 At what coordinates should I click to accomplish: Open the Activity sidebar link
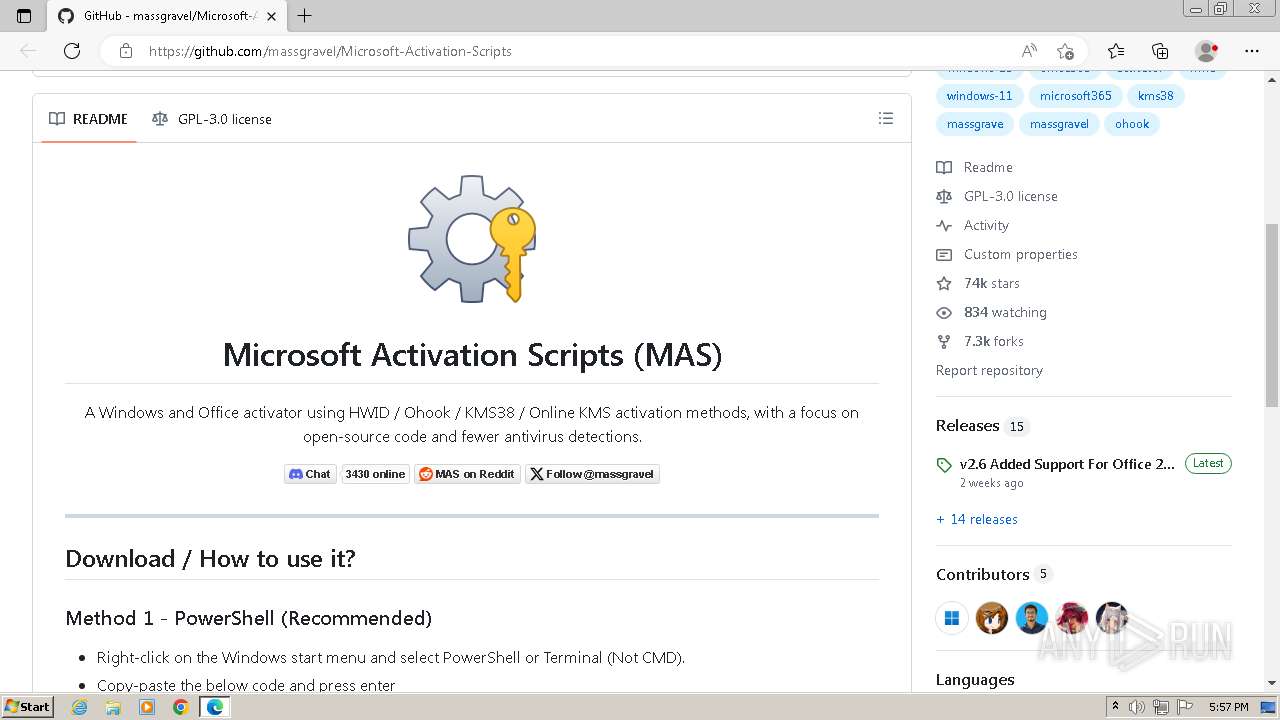coord(973,225)
